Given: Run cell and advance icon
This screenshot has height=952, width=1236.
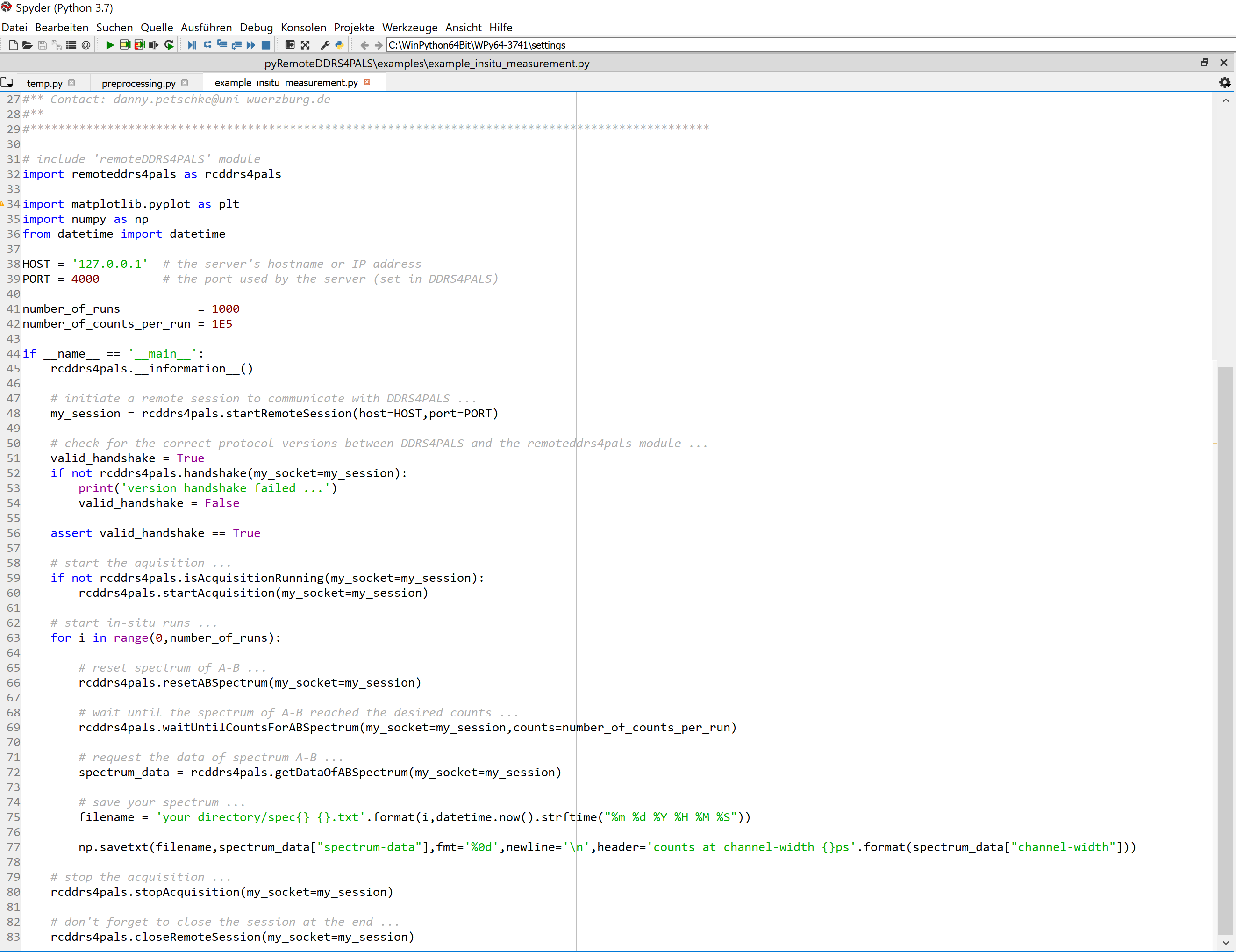Looking at the screenshot, I should [140, 45].
